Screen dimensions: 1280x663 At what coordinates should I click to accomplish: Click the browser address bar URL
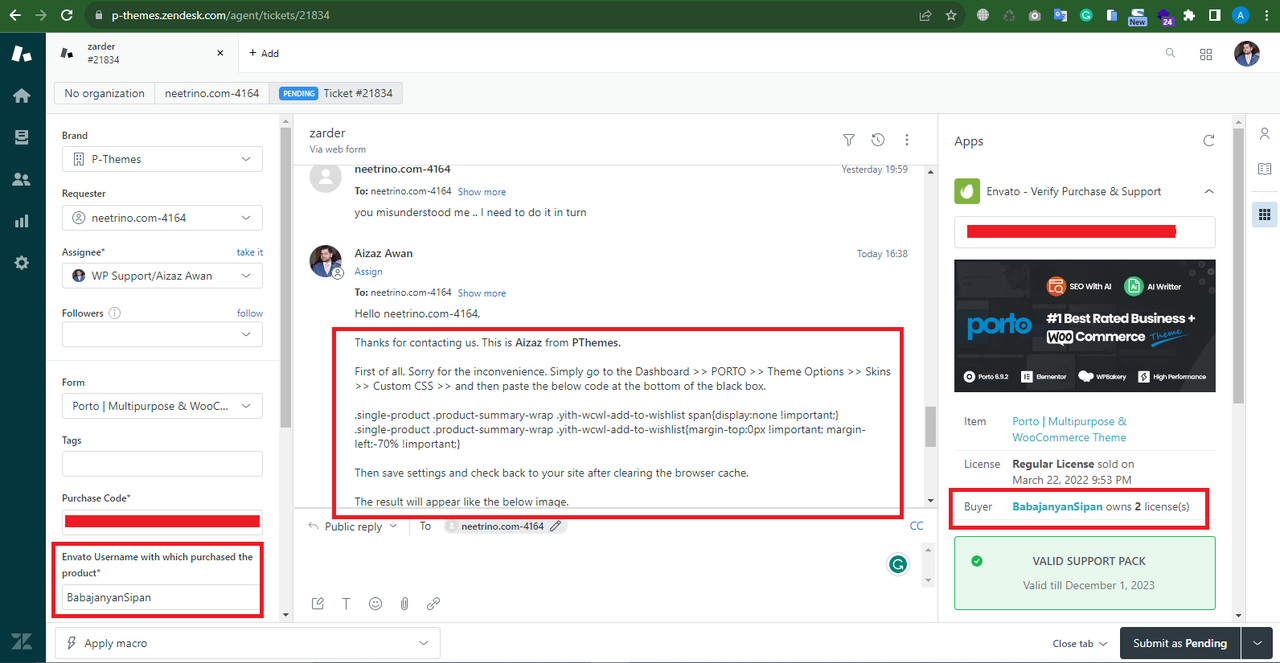220,16
